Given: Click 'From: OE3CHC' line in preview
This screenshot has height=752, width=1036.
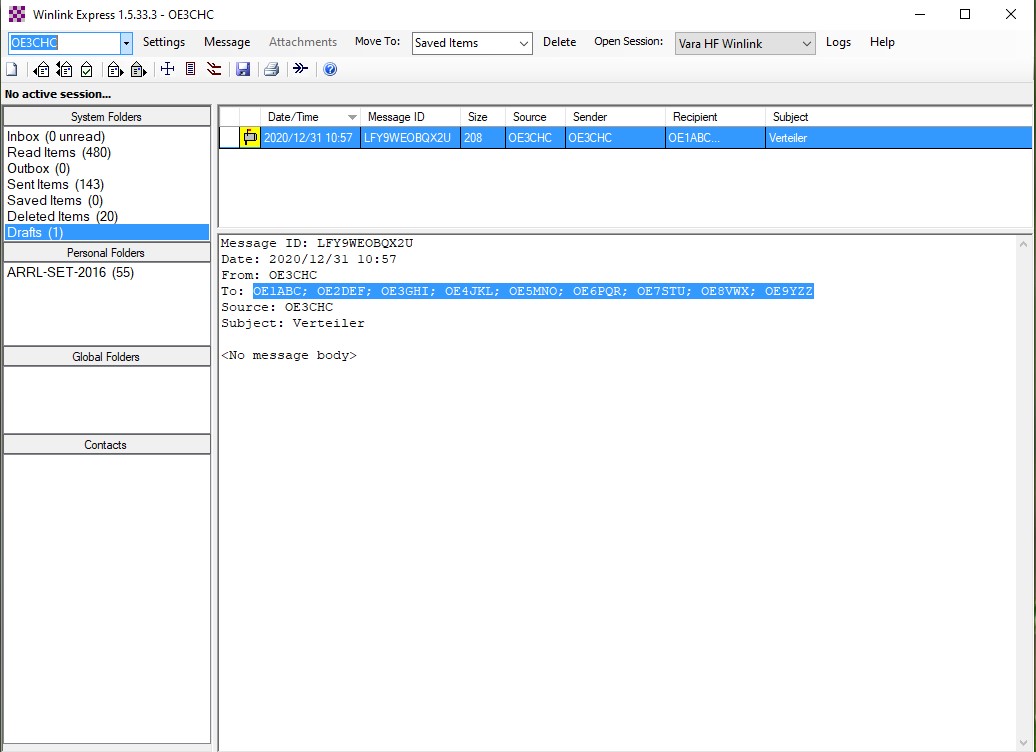Looking at the screenshot, I should 269,276.
